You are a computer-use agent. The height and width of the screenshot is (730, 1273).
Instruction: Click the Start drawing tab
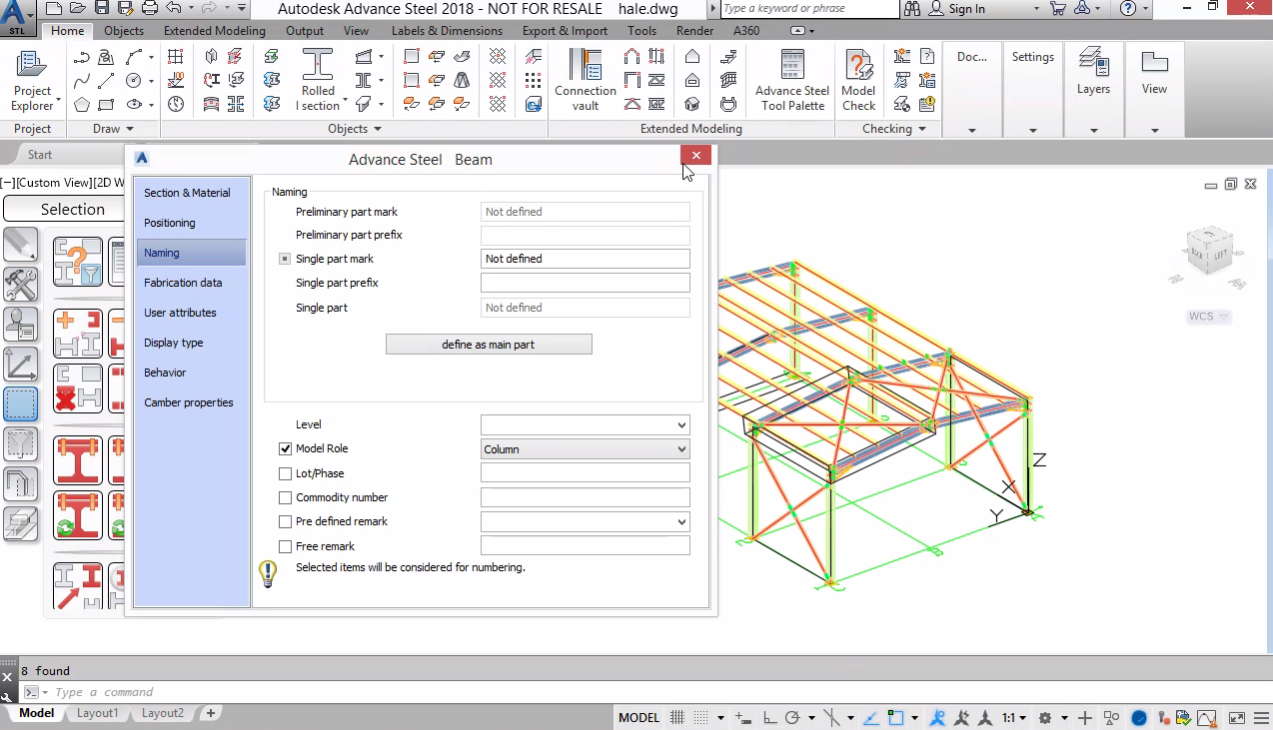[40, 155]
